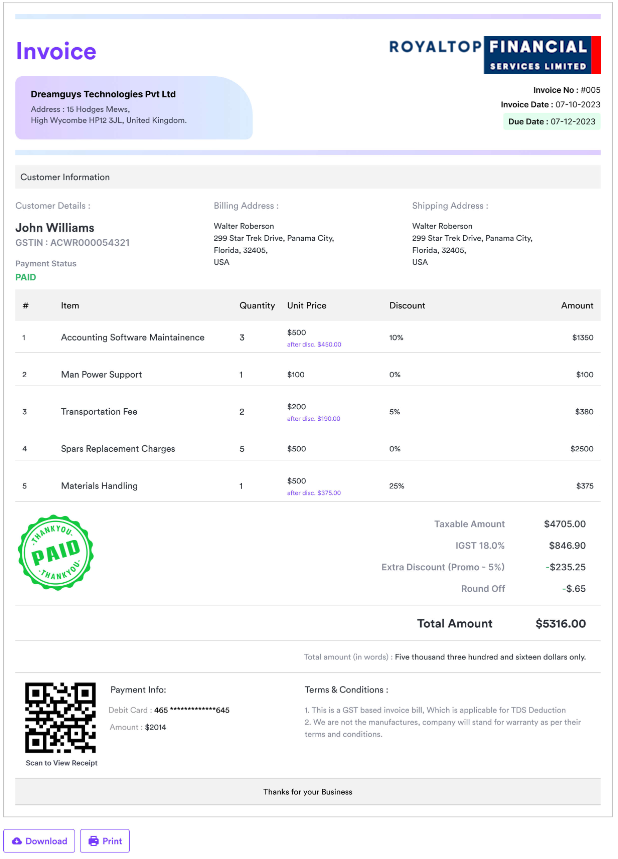Select the Materials Handling item

coord(99,486)
